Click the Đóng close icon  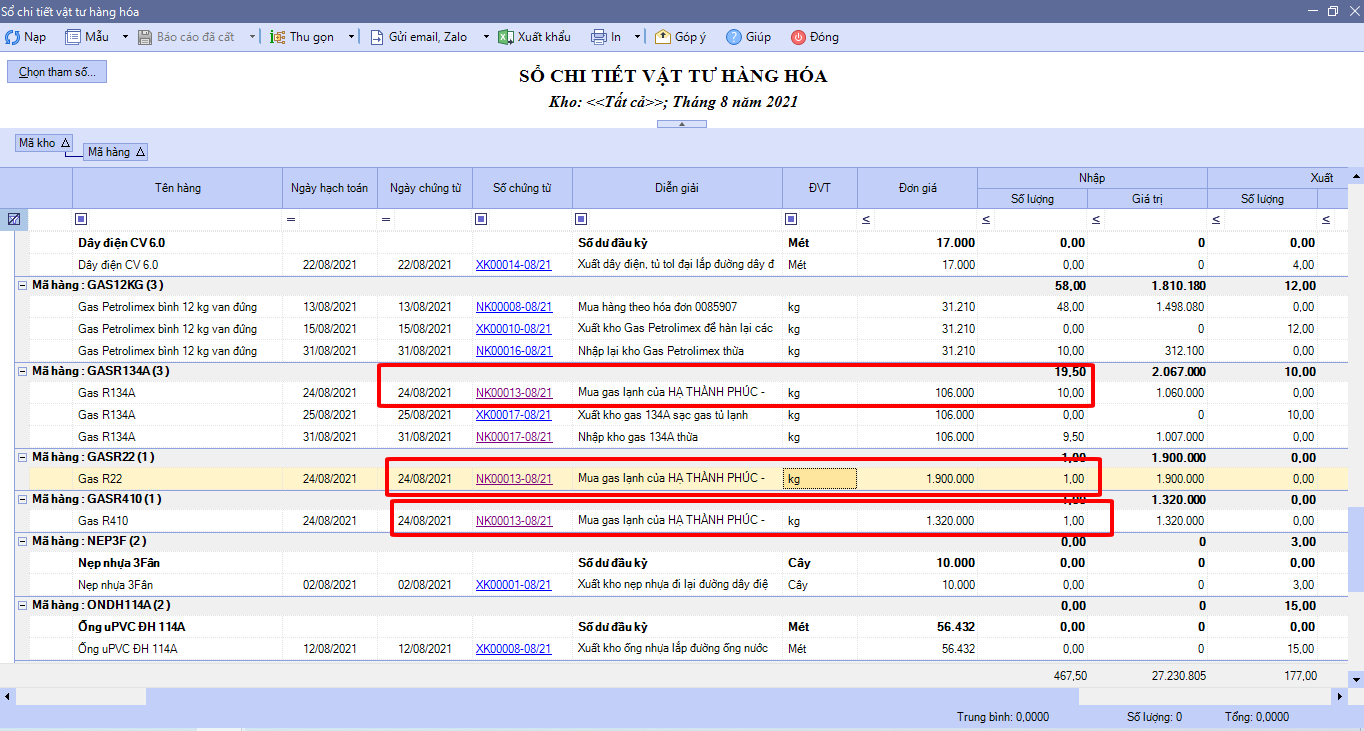tap(798, 37)
